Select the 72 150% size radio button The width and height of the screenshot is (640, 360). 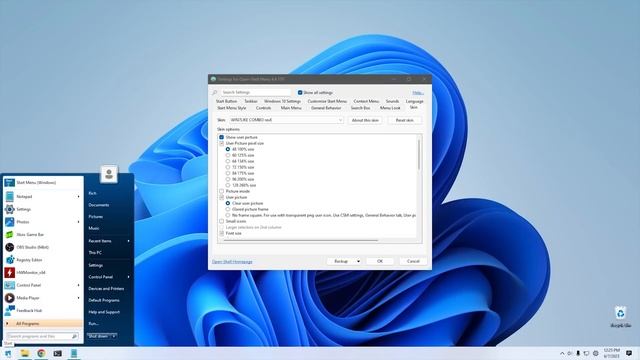coord(228,167)
